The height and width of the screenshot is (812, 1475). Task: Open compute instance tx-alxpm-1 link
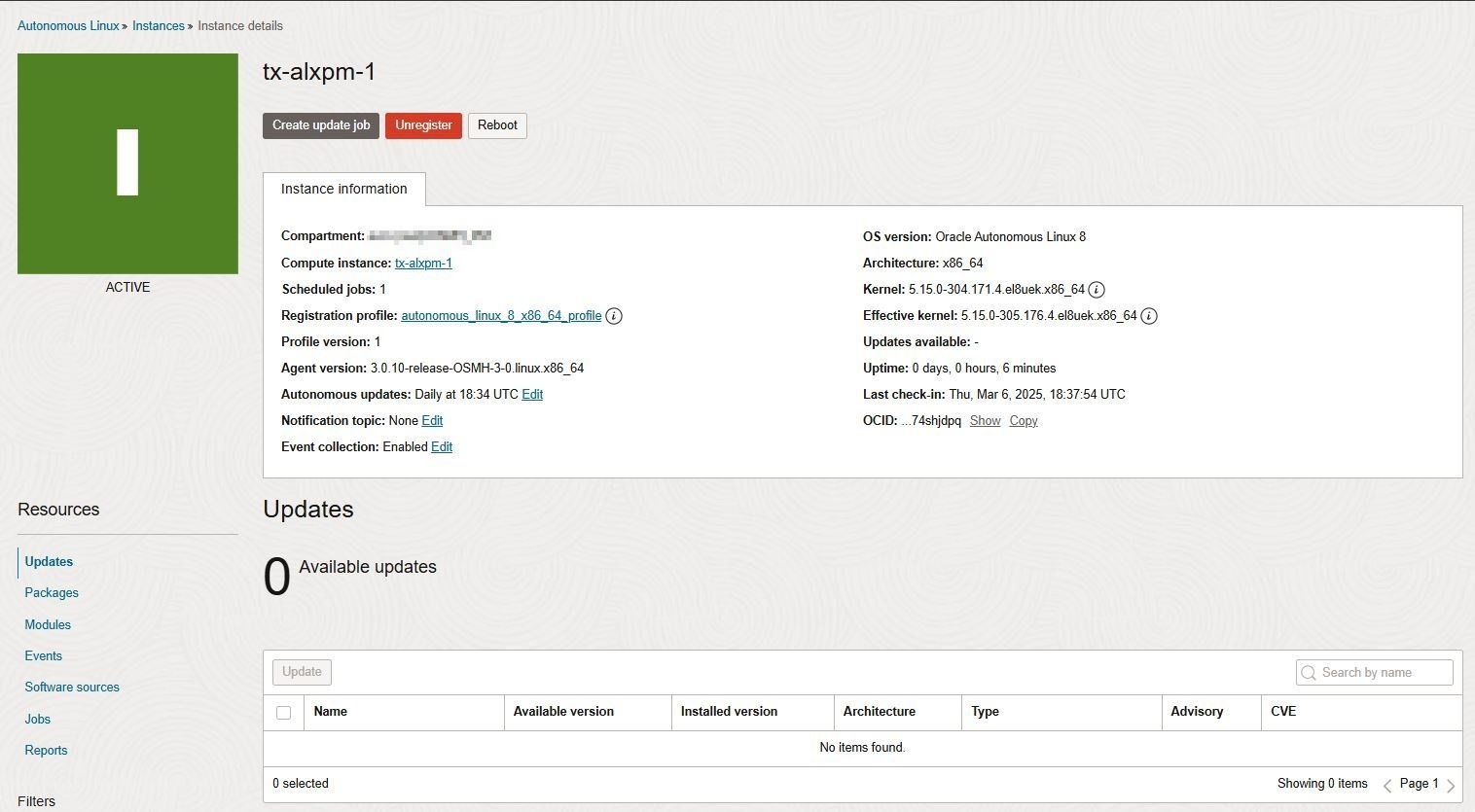pos(423,264)
